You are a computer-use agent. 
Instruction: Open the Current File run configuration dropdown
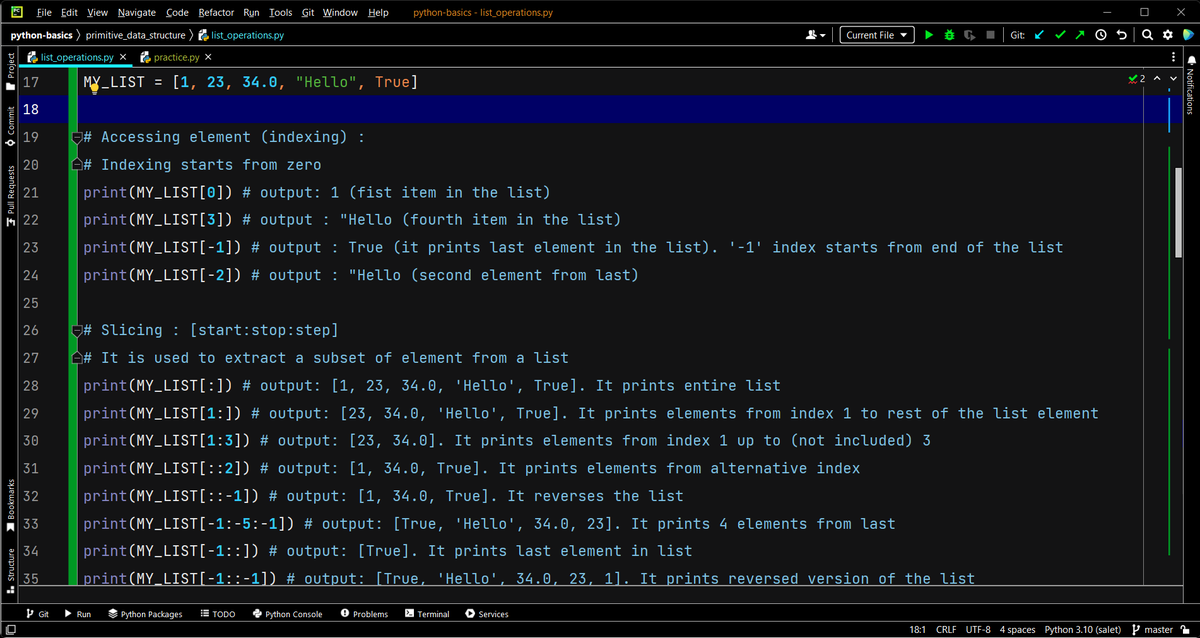pyautogui.click(x=877, y=35)
